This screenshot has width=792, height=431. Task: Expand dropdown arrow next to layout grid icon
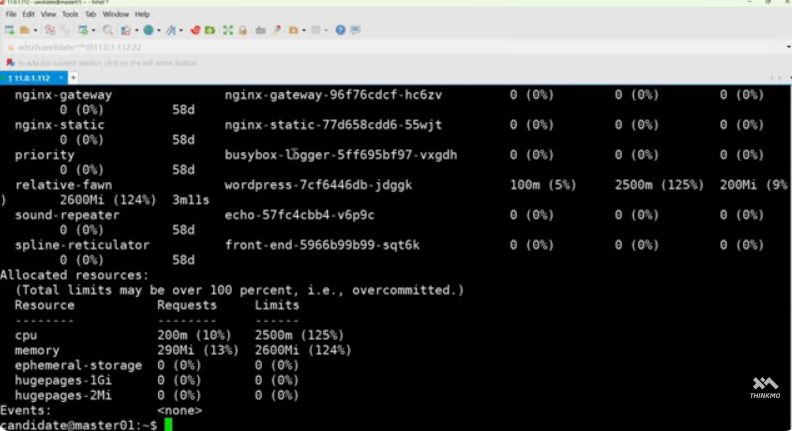coord(328,31)
